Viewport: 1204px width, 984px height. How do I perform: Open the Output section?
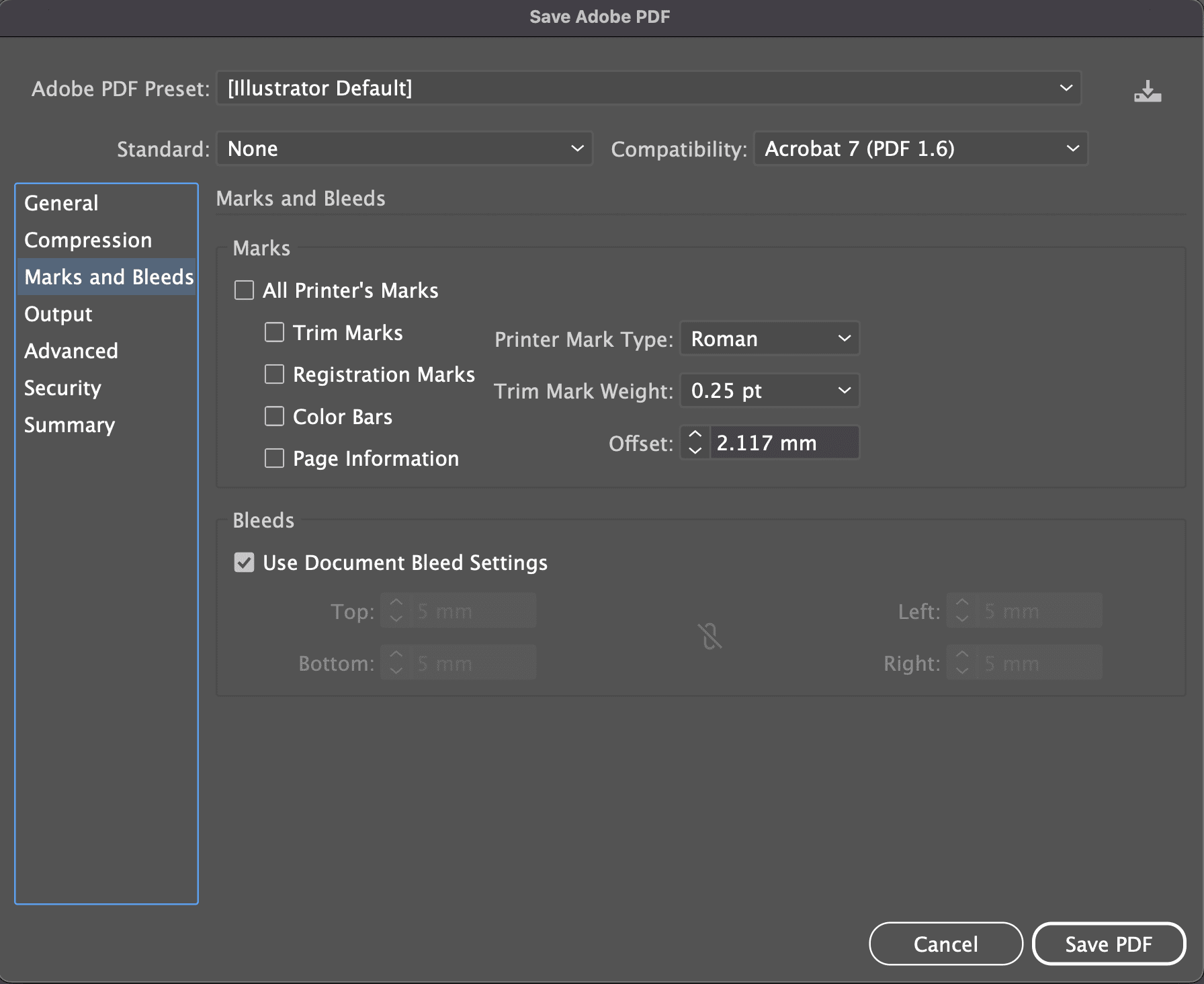coord(106,314)
